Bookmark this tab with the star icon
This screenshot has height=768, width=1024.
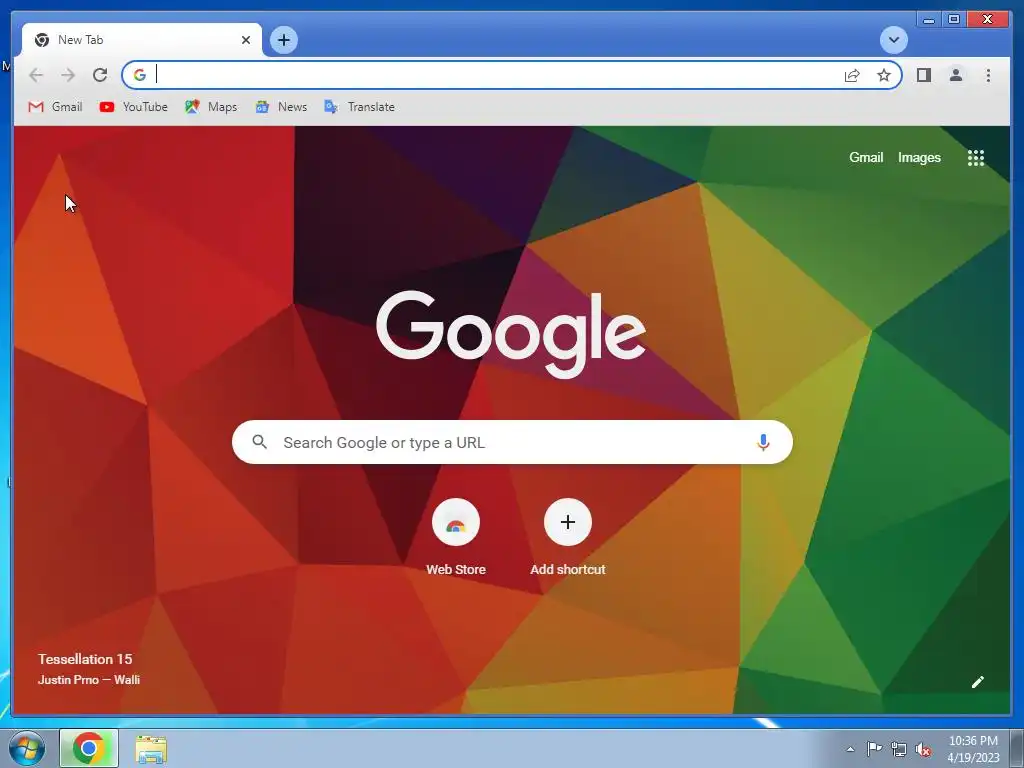[x=884, y=75]
